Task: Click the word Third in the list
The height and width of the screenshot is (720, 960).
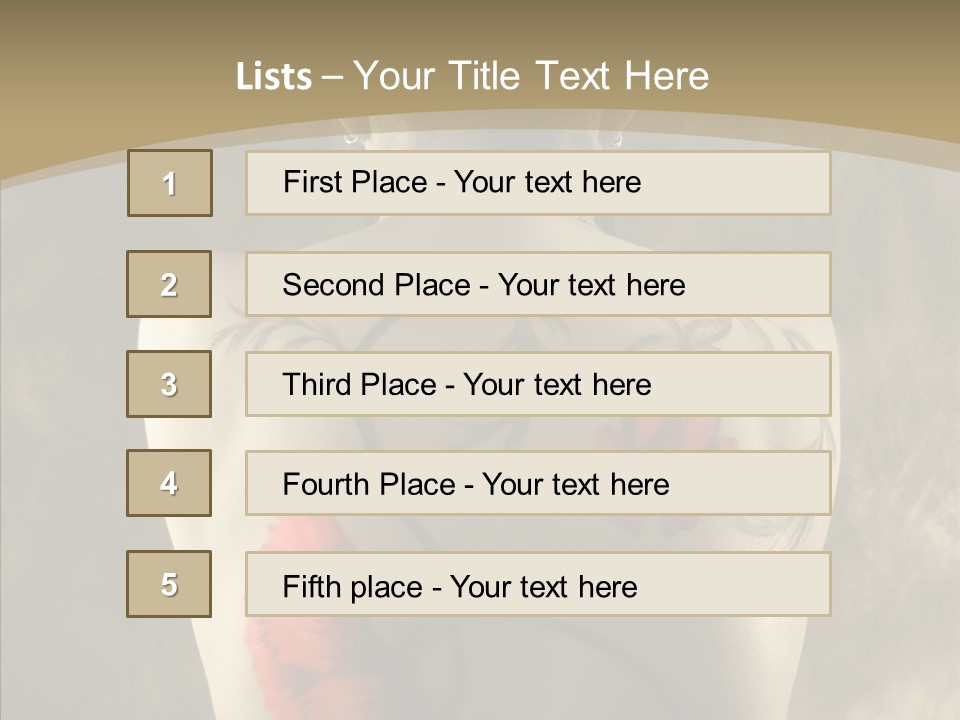Action: point(317,385)
